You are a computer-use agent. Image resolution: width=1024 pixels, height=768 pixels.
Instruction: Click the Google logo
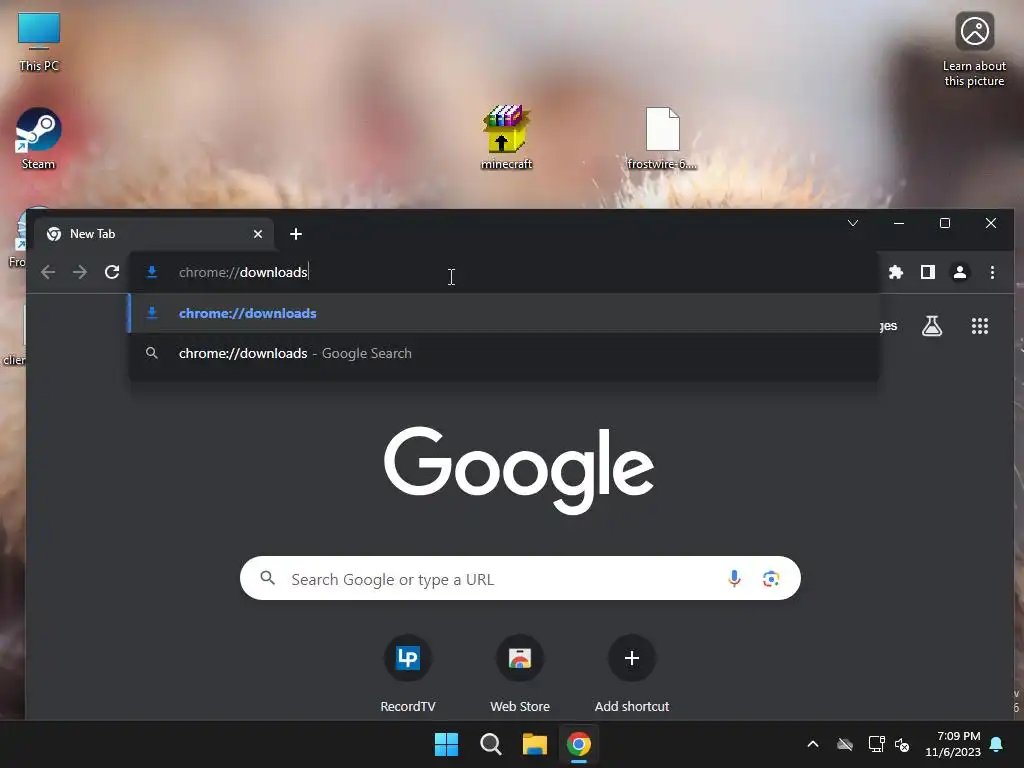(x=519, y=470)
